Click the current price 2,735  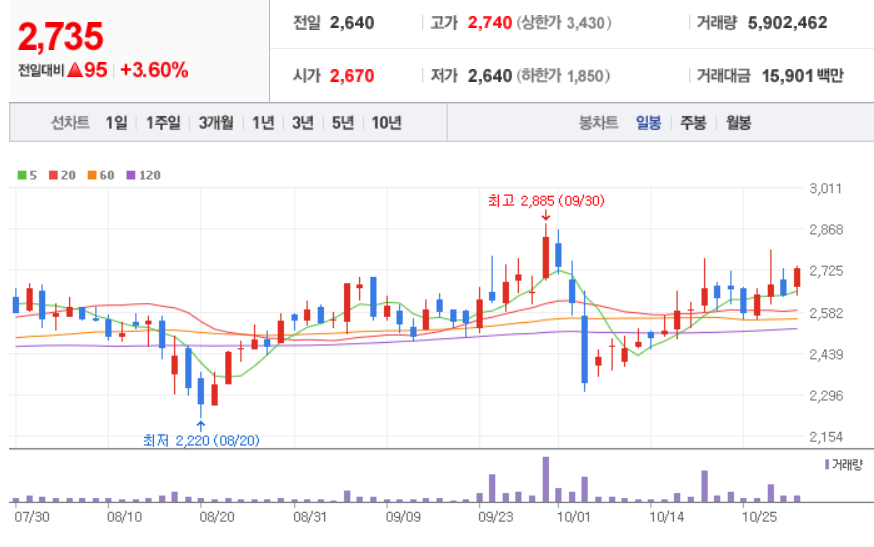61,37
